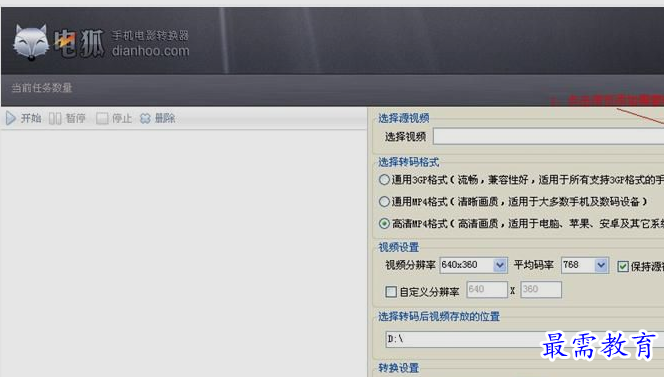Toggle the 保持源 aspect checkbox
This screenshot has width=664, height=377.
(622, 266)
